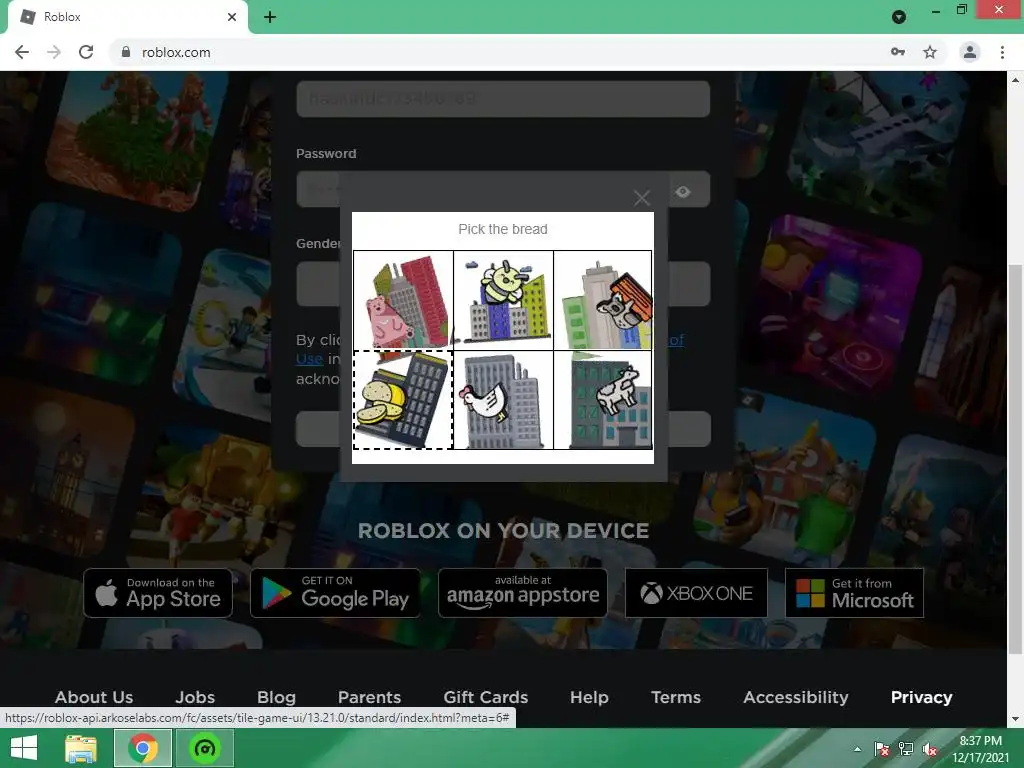Image resolution: width=1024 pixels, height=768 pixels.
Task: Open the Xbox One badge
Action: (696, 593)
